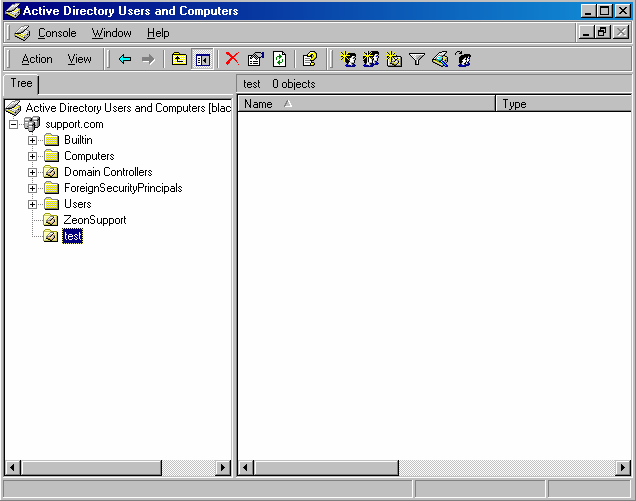
Task: Click the red Delete icon
Action: [x=232, y=59]
